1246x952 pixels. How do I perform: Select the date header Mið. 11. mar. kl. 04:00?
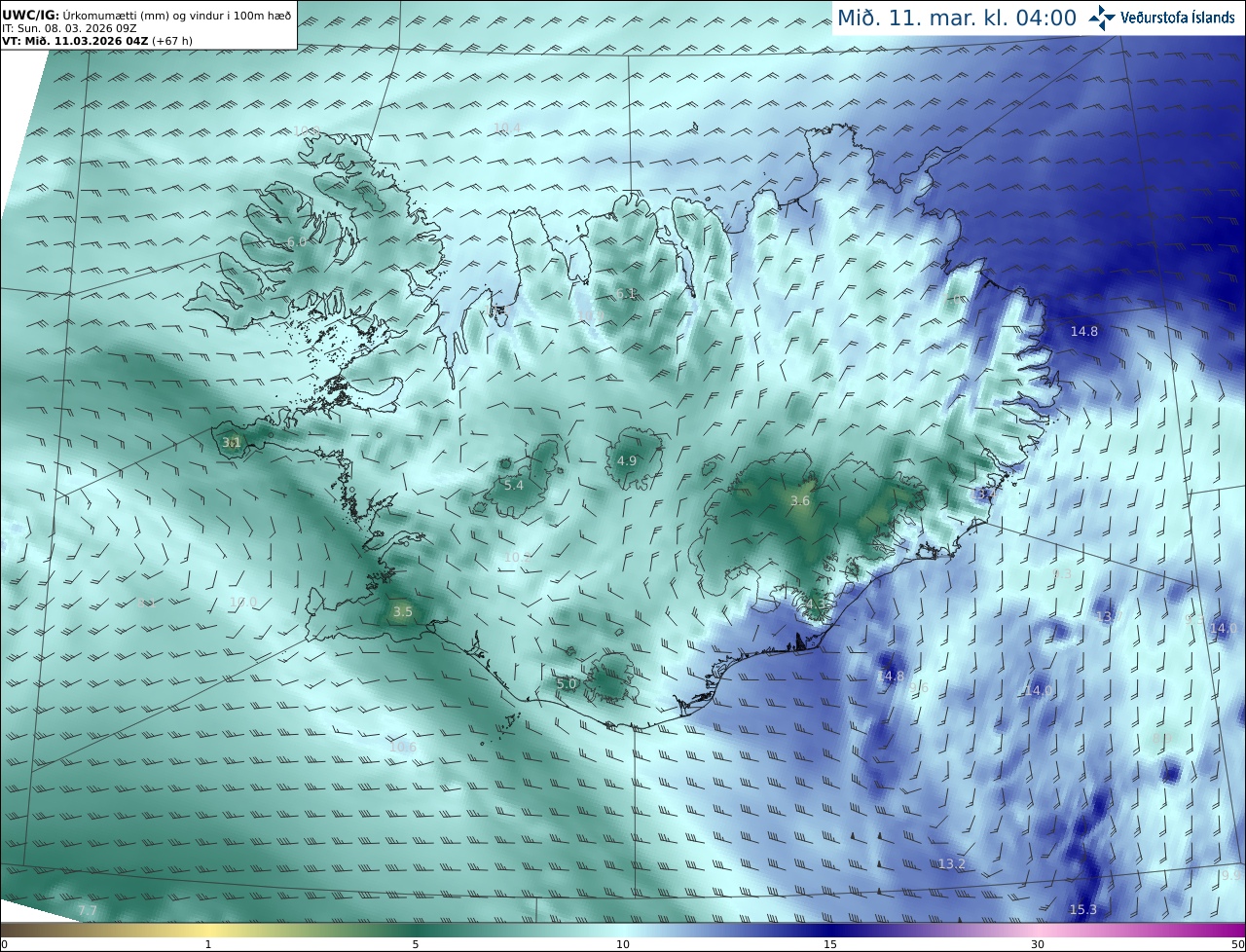[x=957, y=18]
